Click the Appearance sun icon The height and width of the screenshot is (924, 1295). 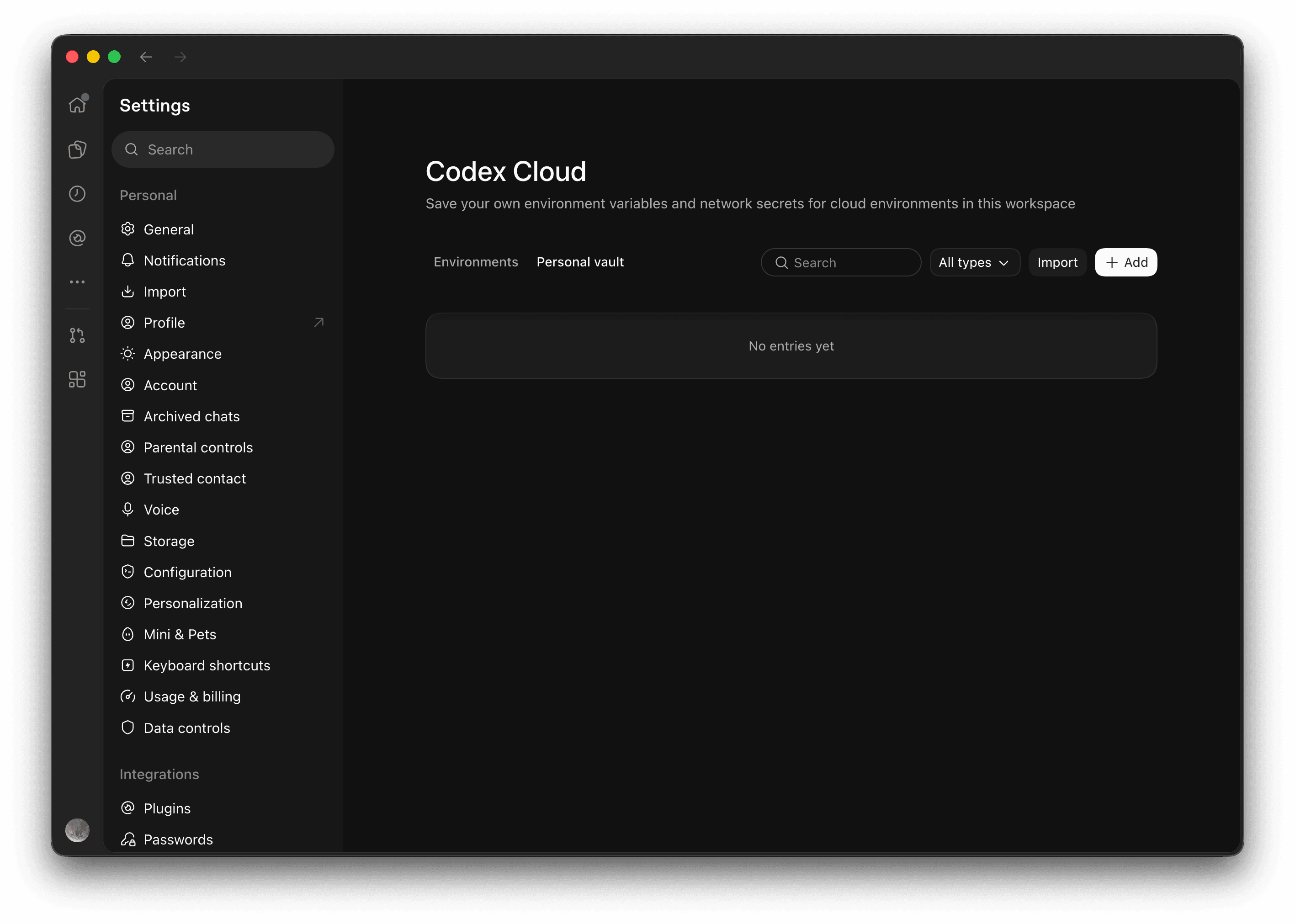[128, 354]
